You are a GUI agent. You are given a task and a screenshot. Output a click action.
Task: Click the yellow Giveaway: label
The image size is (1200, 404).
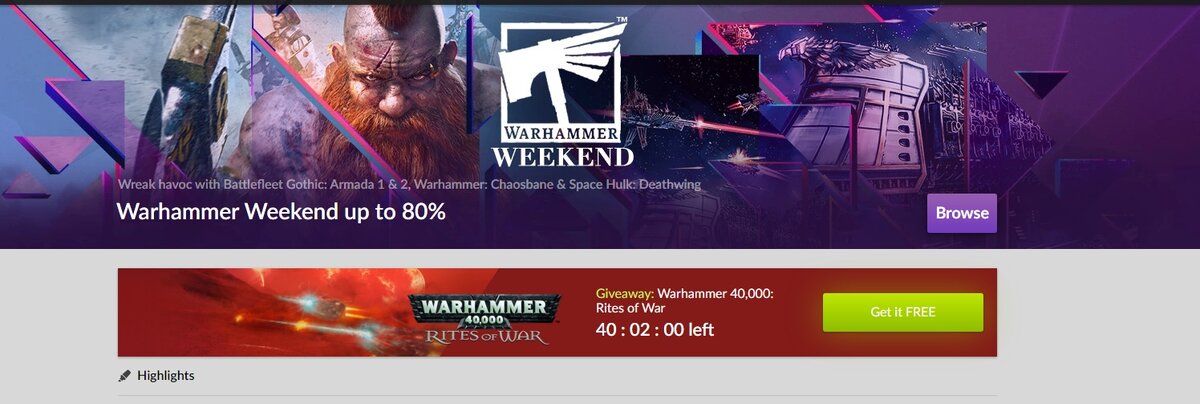(625, 293)
